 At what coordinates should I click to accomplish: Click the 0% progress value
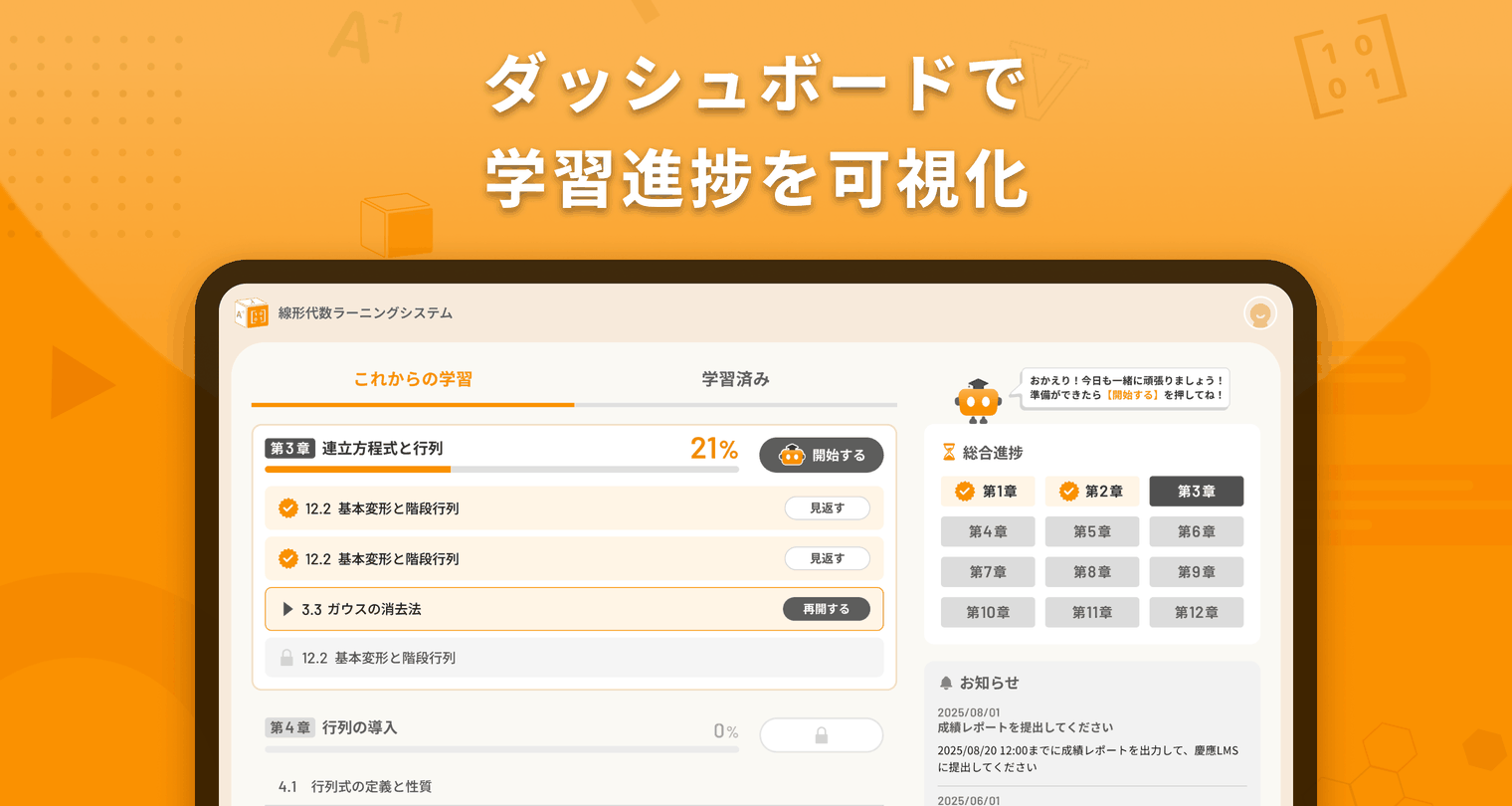(x=726, y=731)
